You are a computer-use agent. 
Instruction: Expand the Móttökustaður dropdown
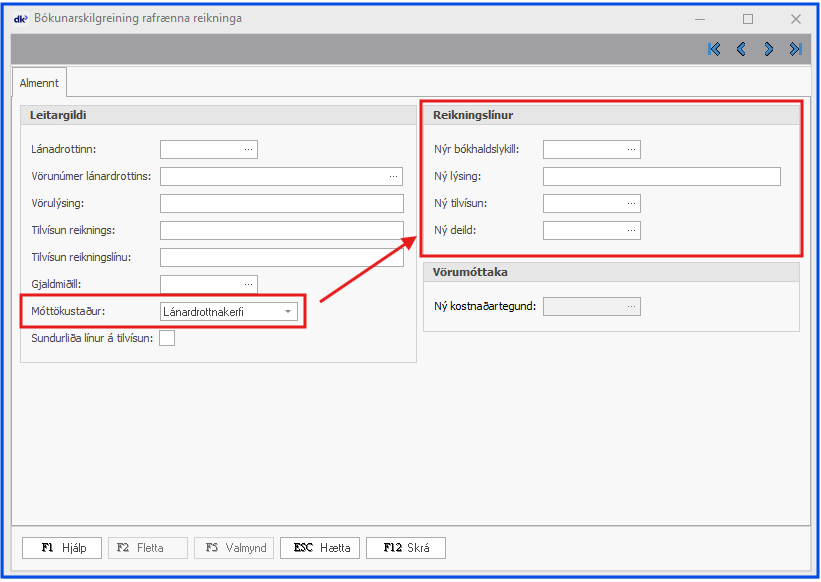[289, 312]
